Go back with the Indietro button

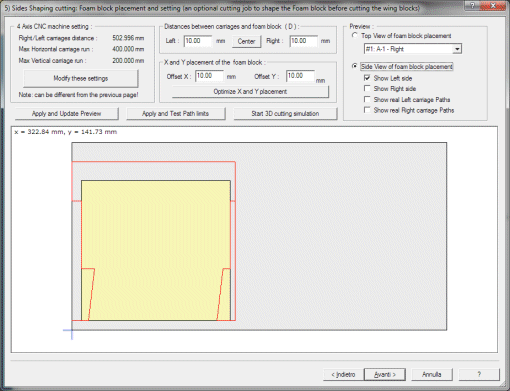click(x=343, y=375)
